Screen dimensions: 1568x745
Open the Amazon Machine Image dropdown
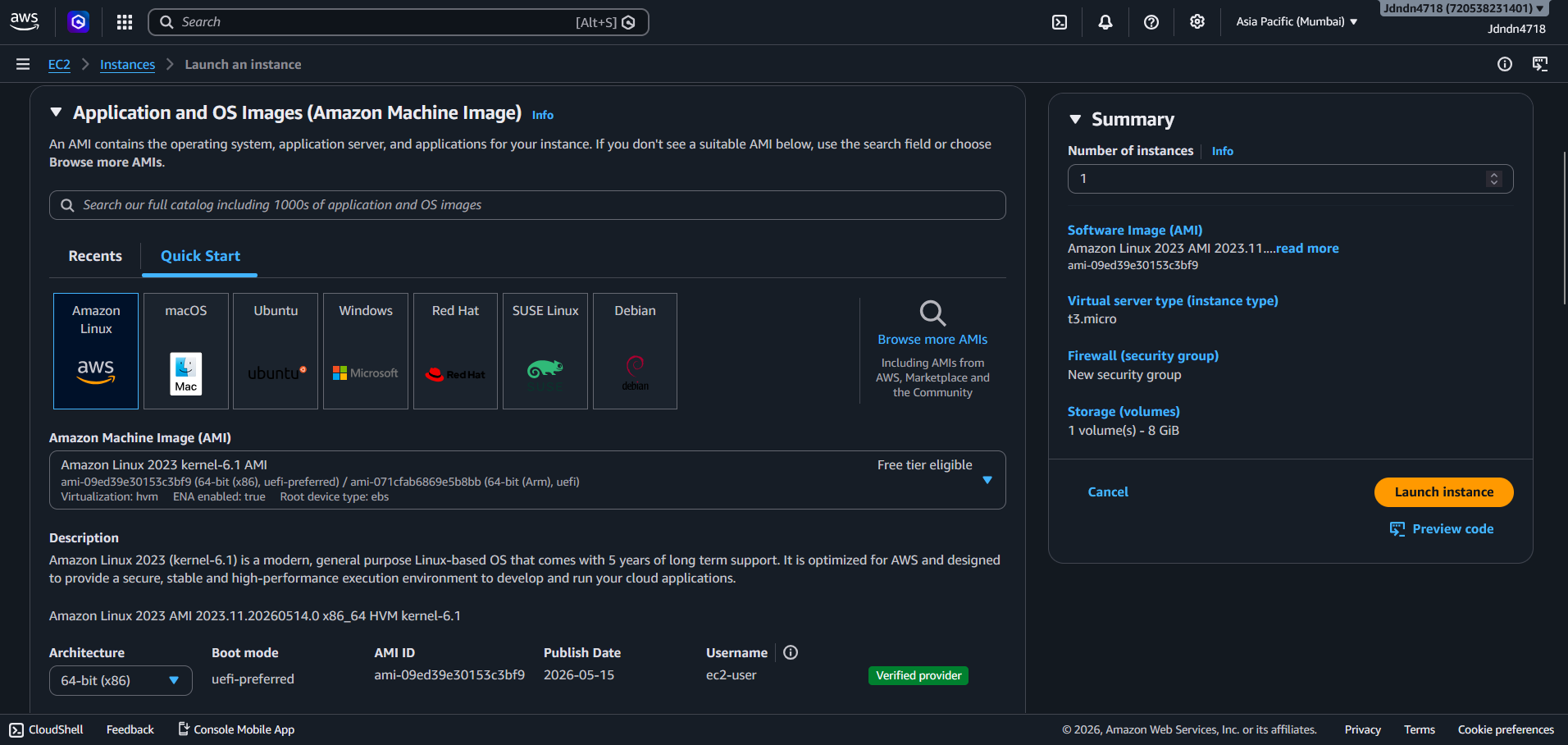pyautogui.click(x=527, y=480)
